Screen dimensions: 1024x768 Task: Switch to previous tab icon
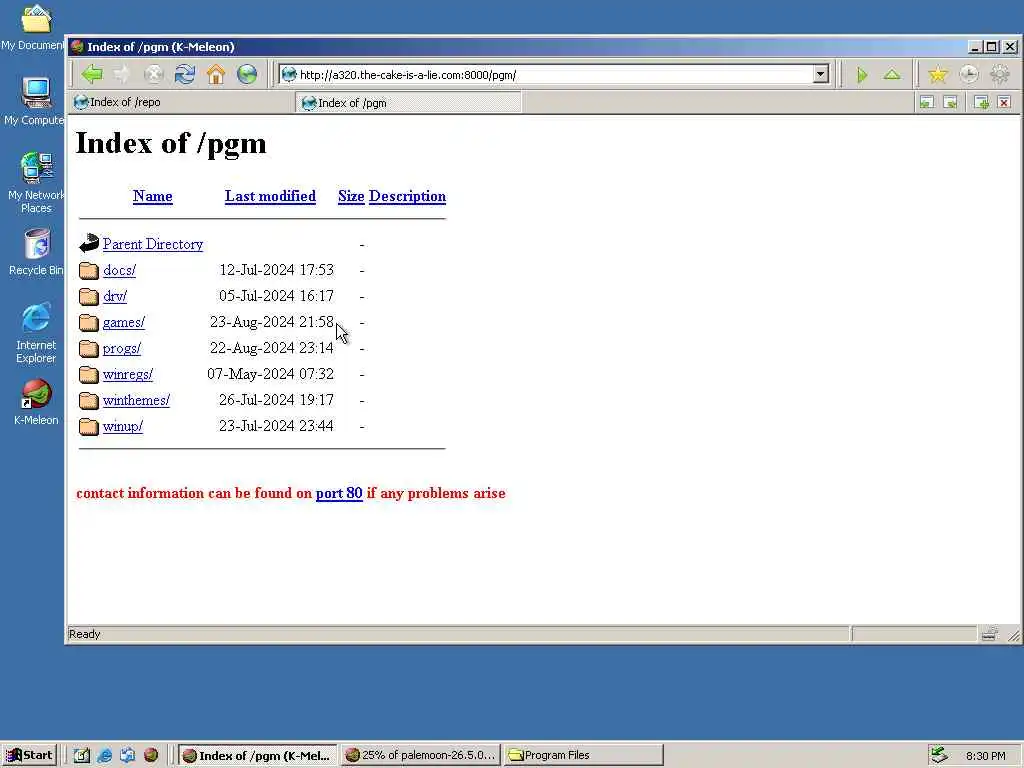tap(927, 103)
